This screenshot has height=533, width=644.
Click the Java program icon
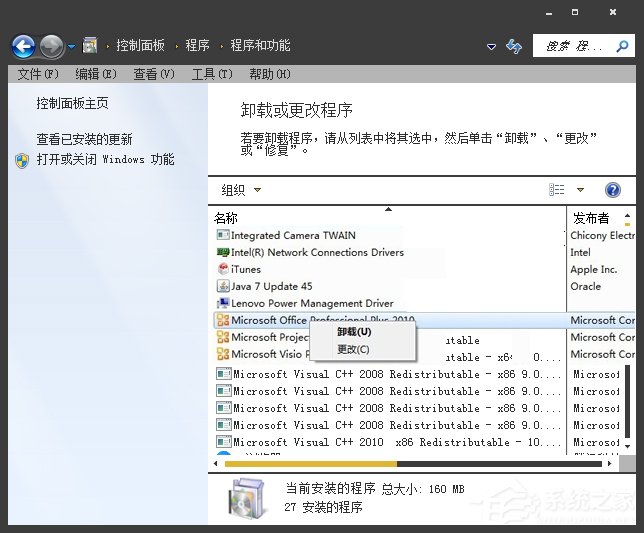[223, 286]
